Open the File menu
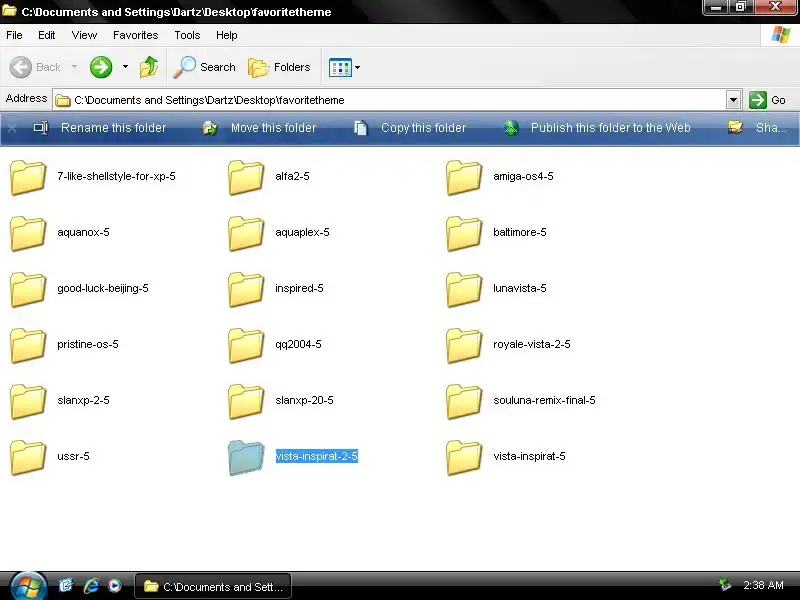The height and width of the screenshot is (600, 800). (14, 35)
